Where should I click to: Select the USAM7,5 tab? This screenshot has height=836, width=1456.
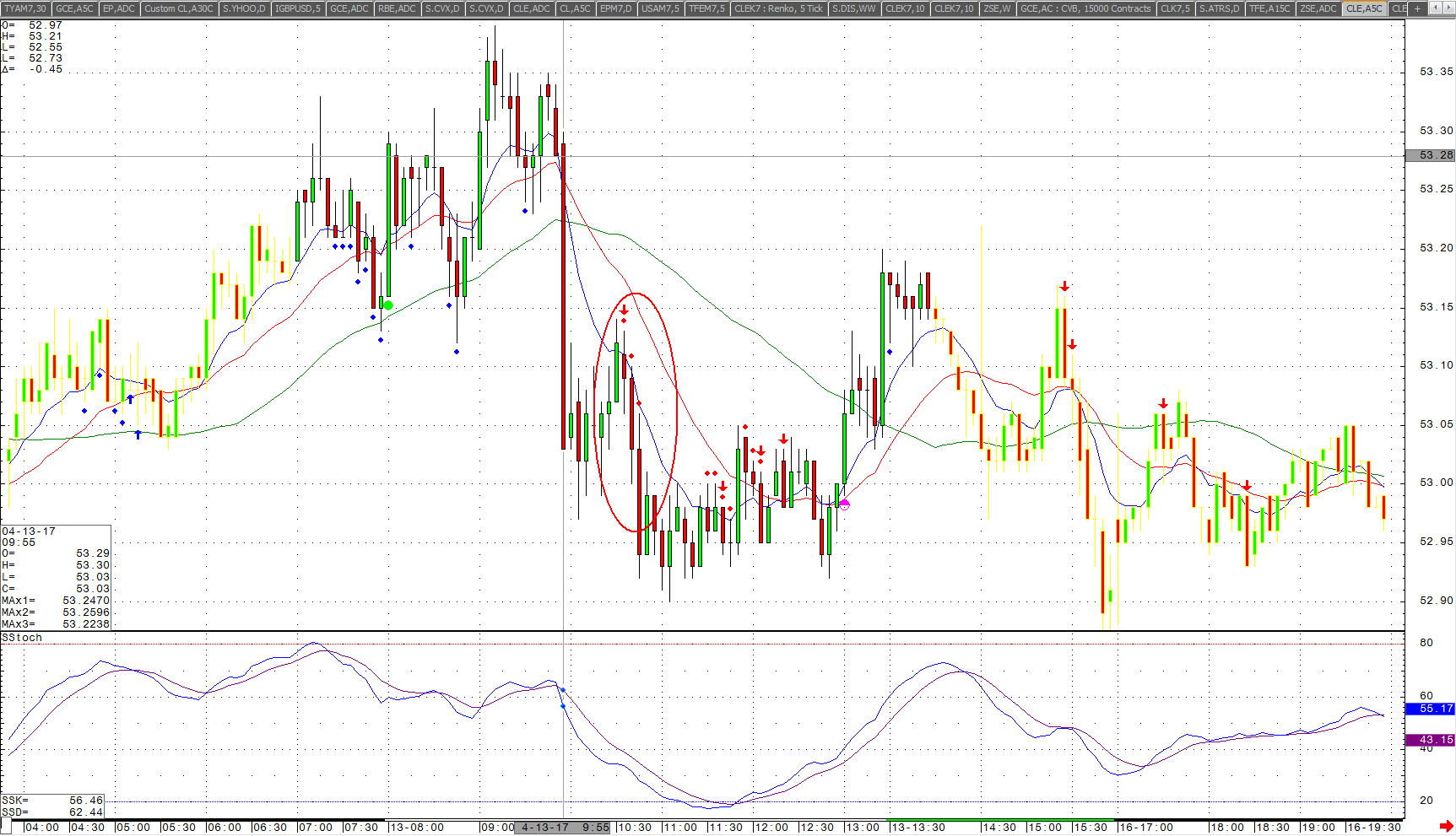point(660,8)
